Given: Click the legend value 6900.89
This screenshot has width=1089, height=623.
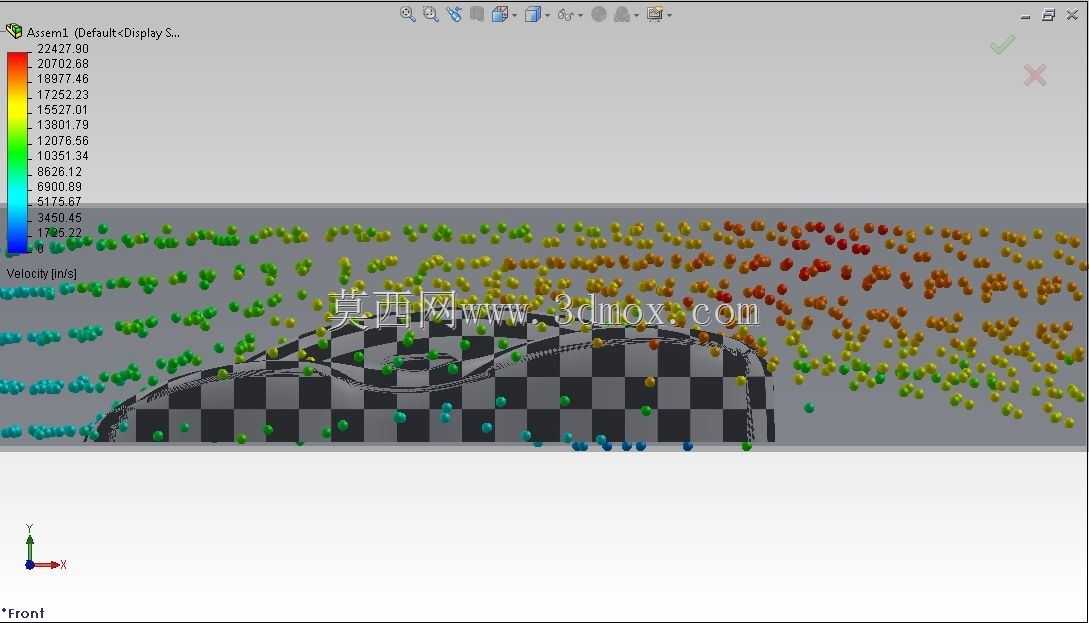Looking at the screenshot, I should [x=59, y=187].
